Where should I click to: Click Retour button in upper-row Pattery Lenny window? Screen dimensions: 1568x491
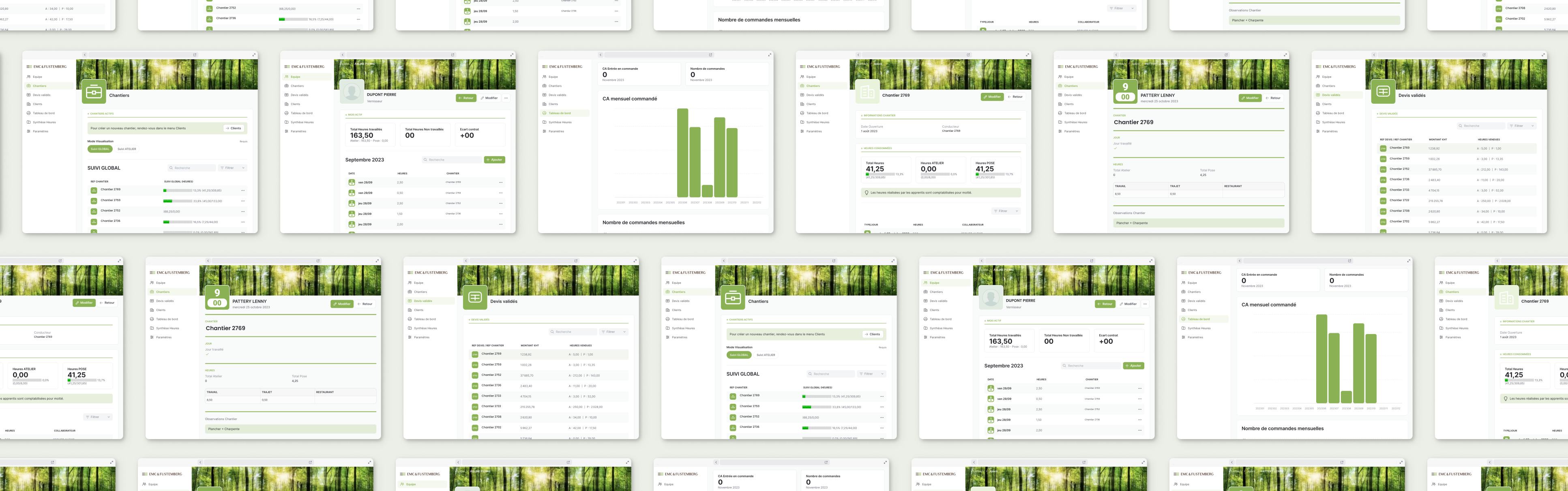coord(1273,98)
